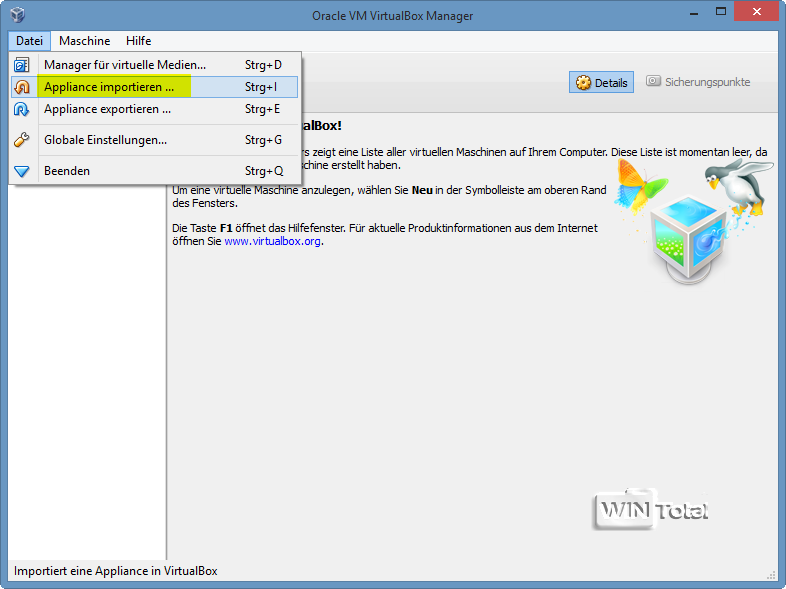Click the Strg+D shortcut text
The width and height of the screenshot is (786, 589).
click(x=263, y=65)
